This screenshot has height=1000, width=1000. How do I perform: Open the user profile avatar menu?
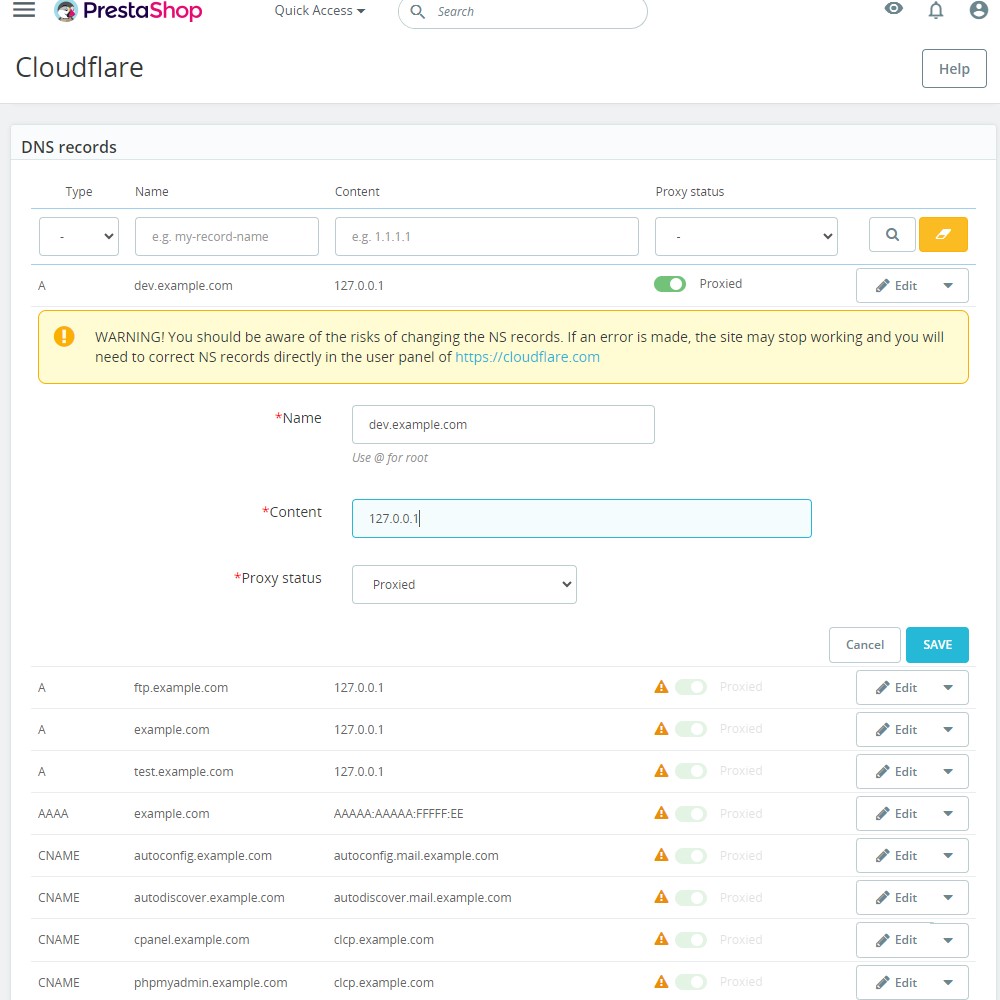[978, 10]
